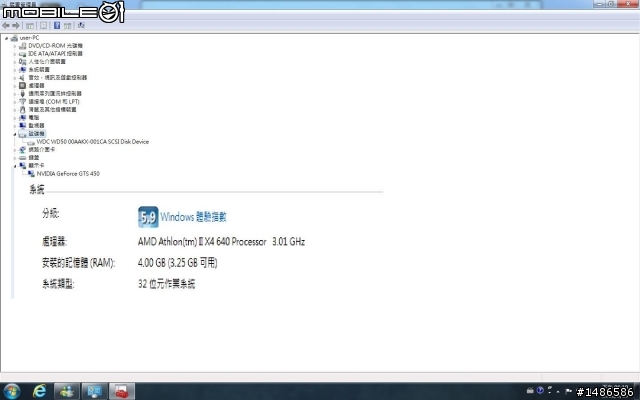Expand the System devices (系統裝置) node
The image size is (640, 400).
pos(15,70)
